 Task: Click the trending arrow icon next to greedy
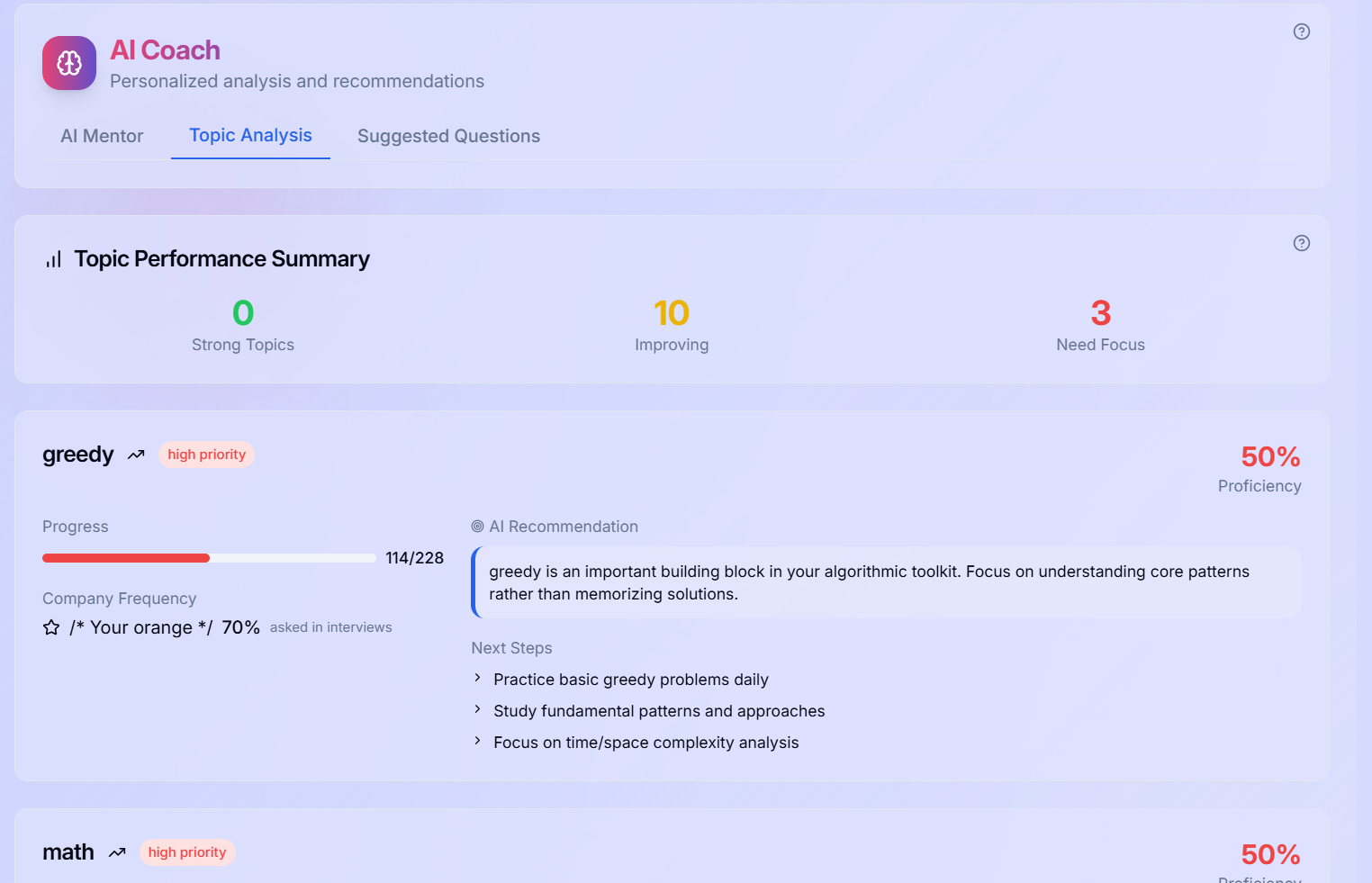pos(136,455)
